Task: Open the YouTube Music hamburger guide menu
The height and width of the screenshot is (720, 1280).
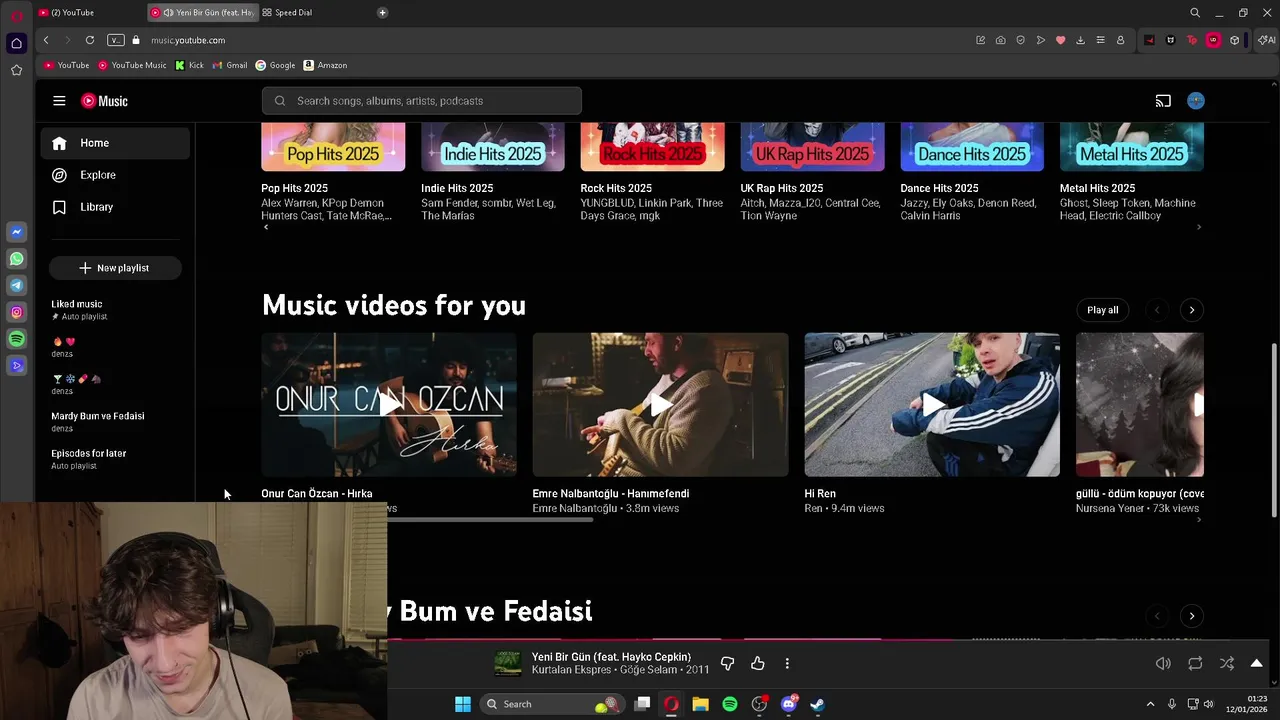Action: click(x=59, y=101)
